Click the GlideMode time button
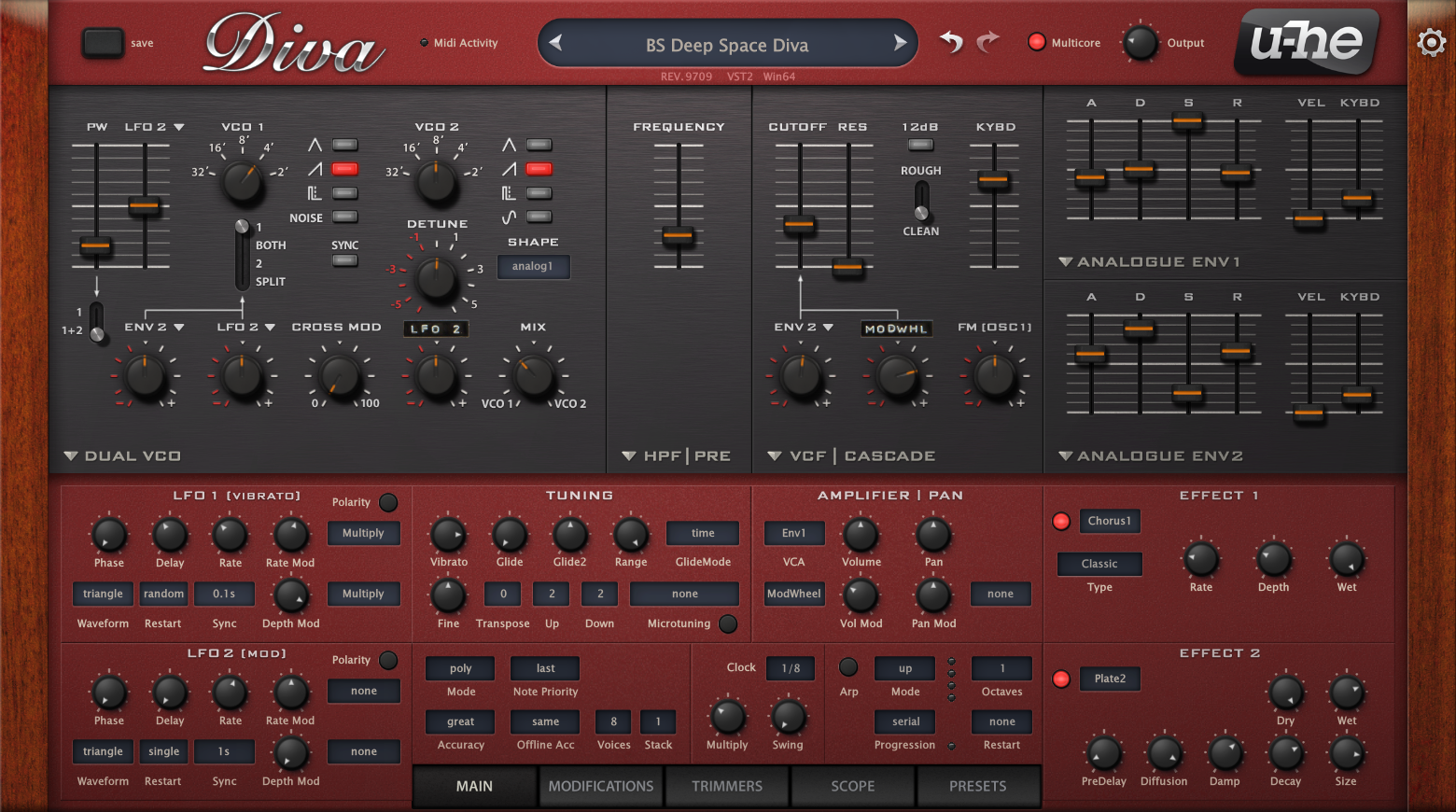Image resolution: width=1456 pixels, height=812 pixels. (x=703, y=533)
